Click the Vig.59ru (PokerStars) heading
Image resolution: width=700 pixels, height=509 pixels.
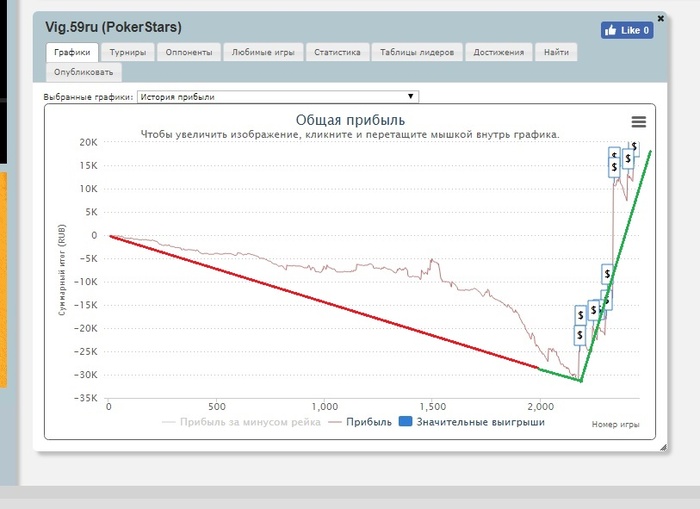[x=113, y=27]
